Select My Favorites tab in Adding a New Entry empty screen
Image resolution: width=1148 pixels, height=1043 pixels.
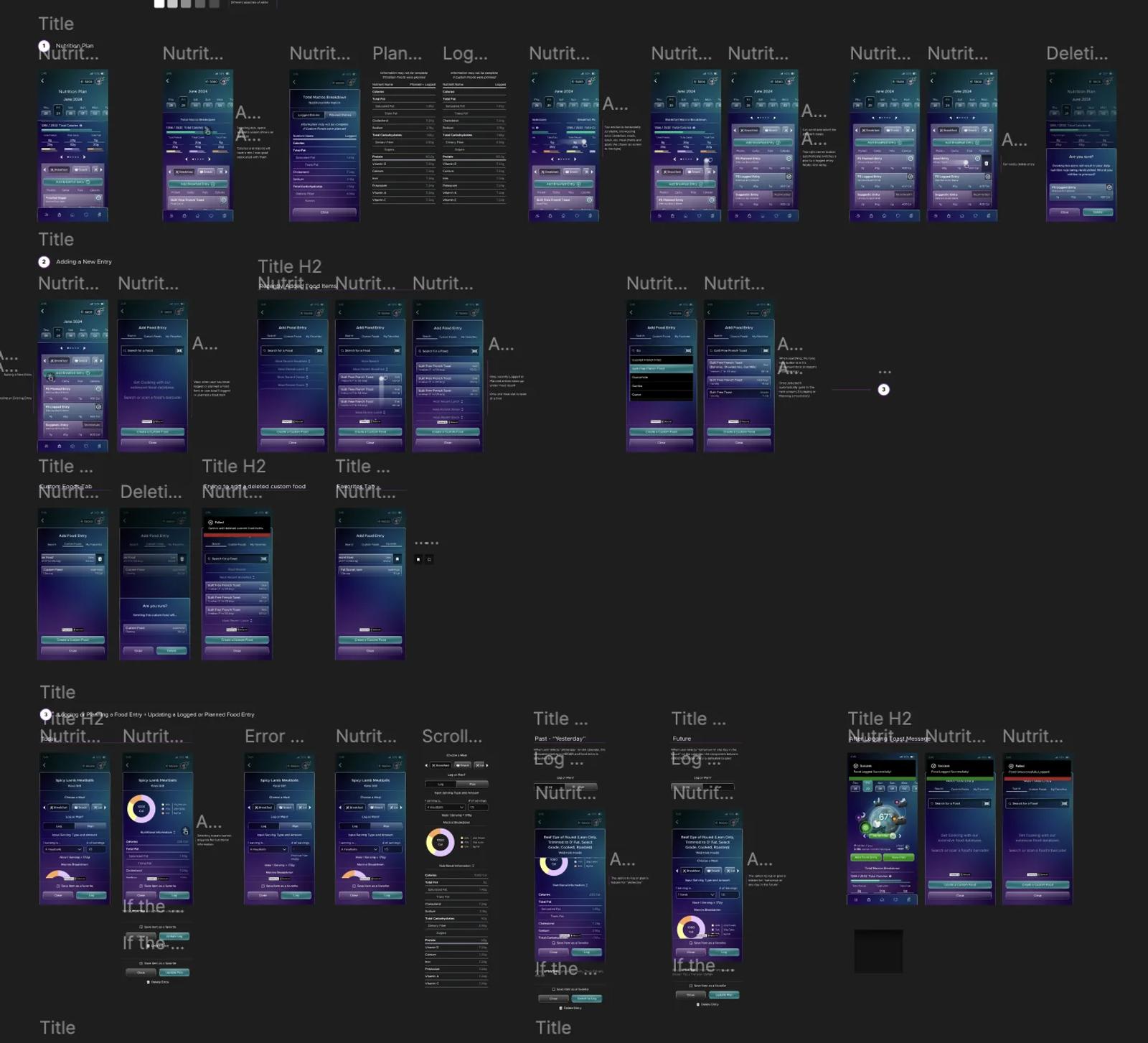coord(174,336)
